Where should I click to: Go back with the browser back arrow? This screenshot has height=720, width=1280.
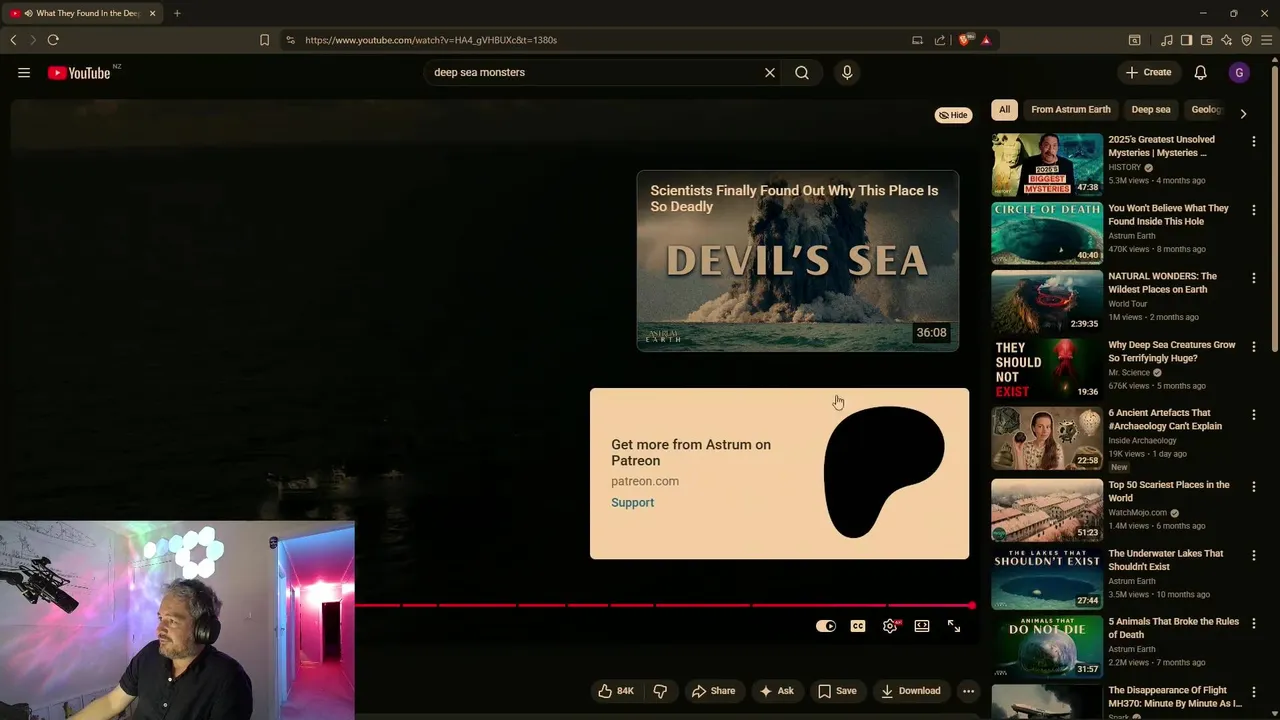[x=13, y=40]
